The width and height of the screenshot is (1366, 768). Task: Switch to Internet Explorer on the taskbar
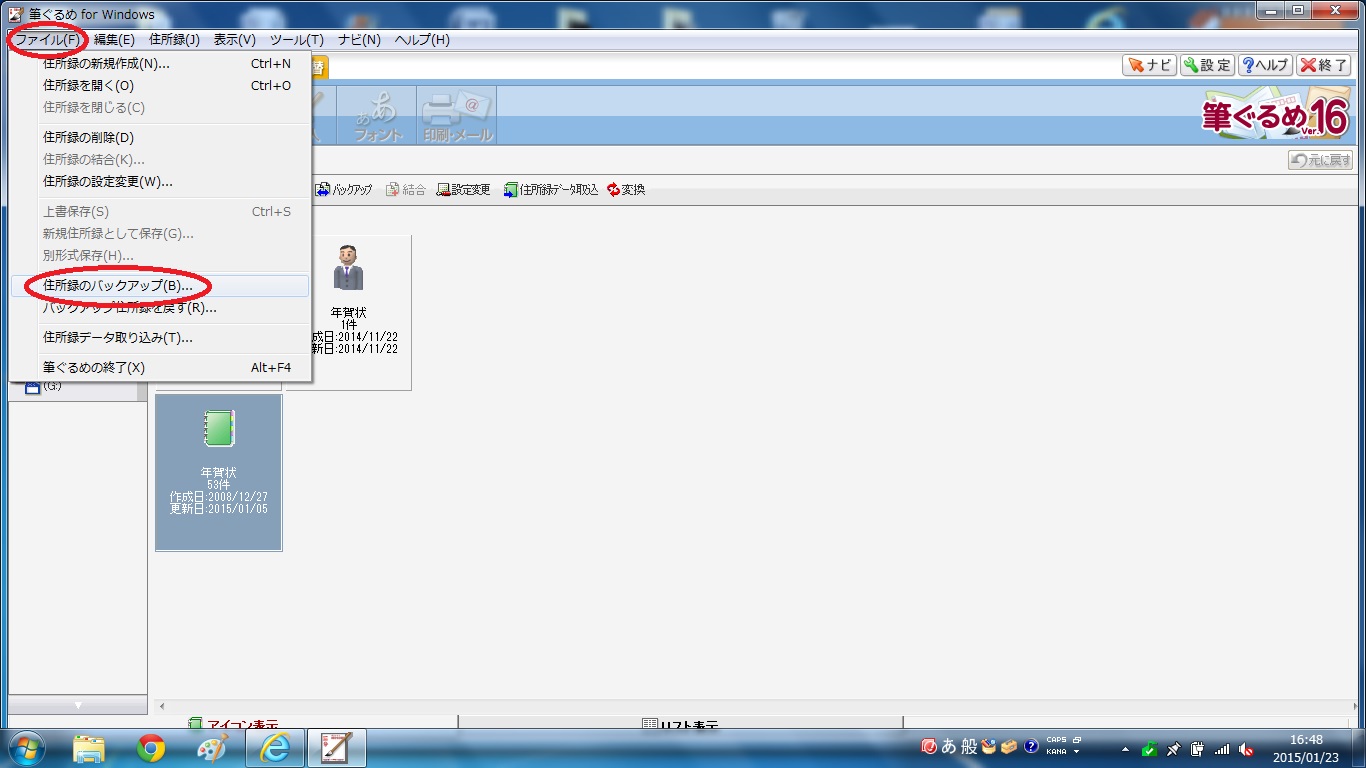[x=275, y=748]
